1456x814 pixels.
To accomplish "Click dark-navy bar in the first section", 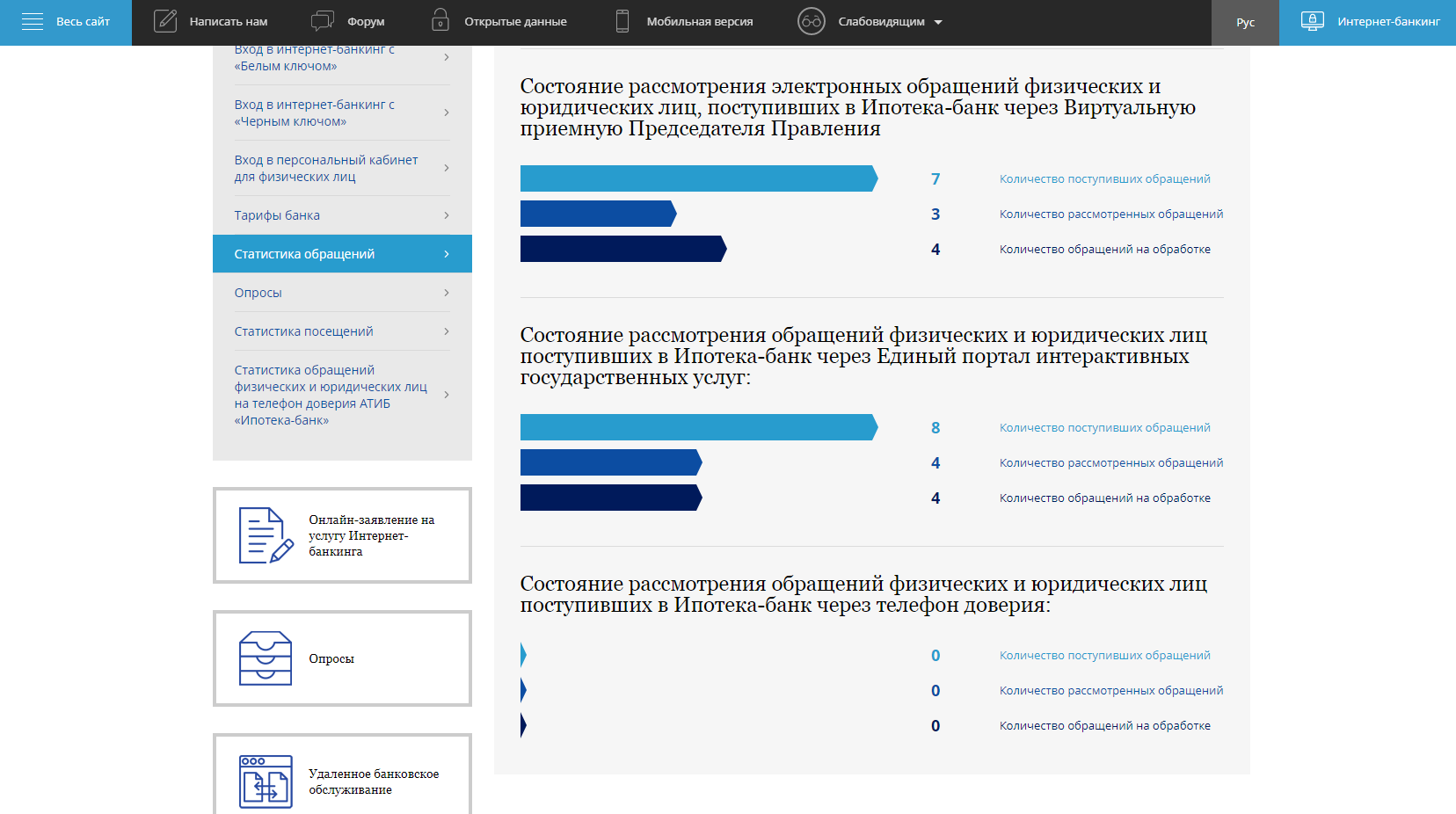I will [623, 249].
